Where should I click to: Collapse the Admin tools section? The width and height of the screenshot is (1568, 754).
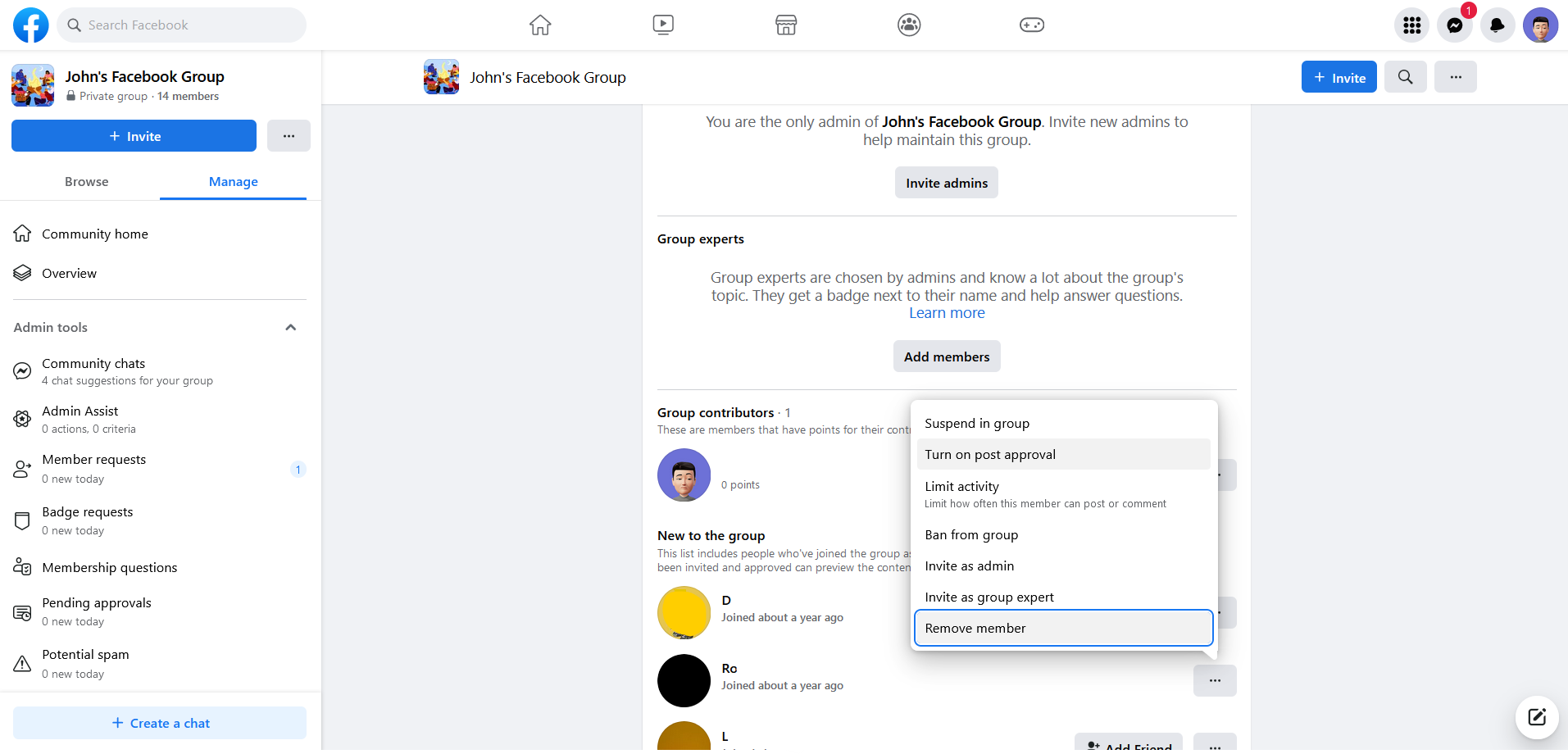290,327
